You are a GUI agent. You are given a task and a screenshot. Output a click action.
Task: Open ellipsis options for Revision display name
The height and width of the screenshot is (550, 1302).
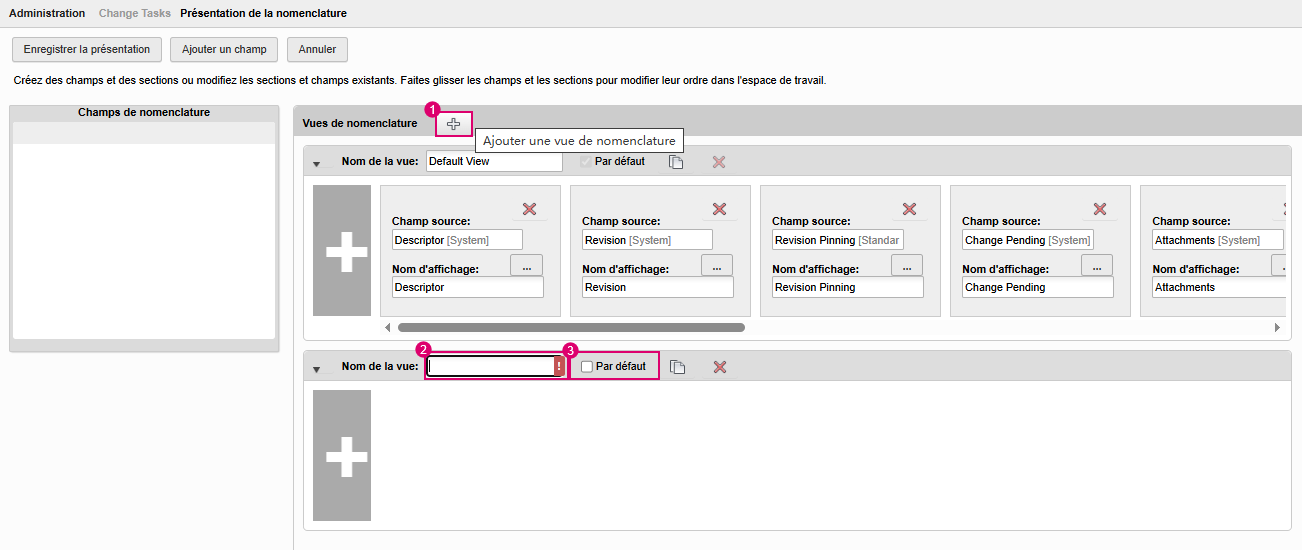717,265
